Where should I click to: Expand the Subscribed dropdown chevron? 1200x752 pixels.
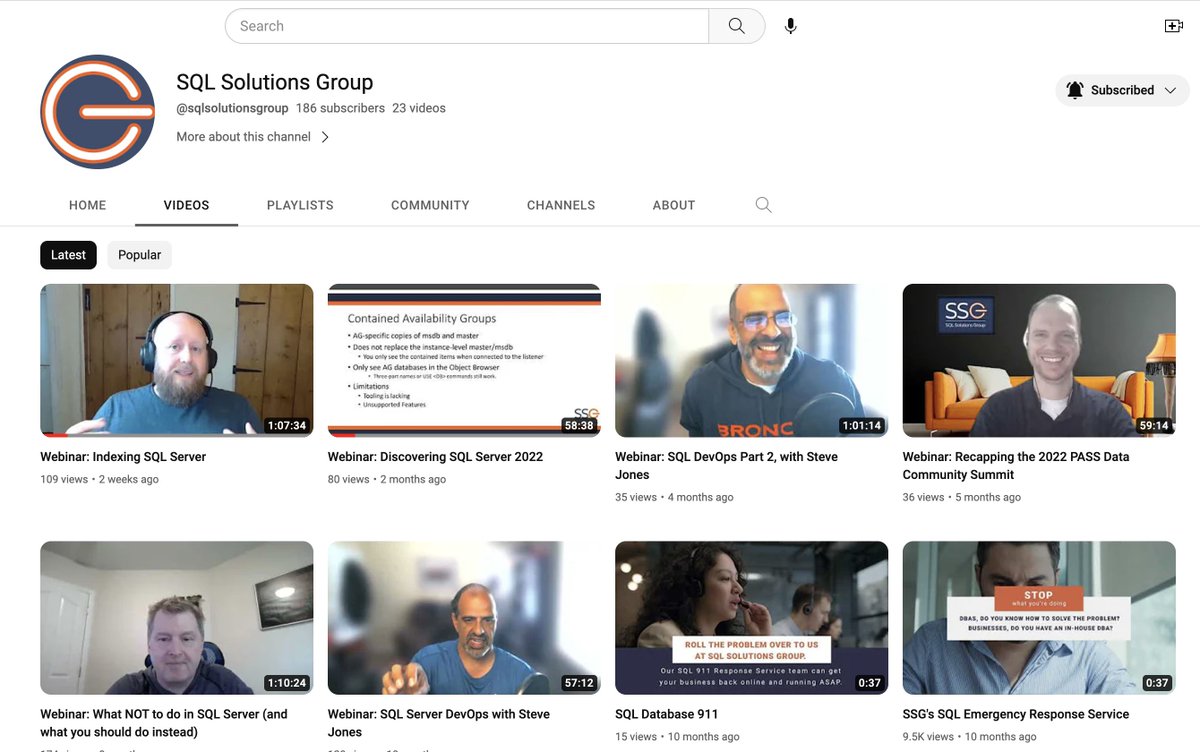[x=1170, y=90]
